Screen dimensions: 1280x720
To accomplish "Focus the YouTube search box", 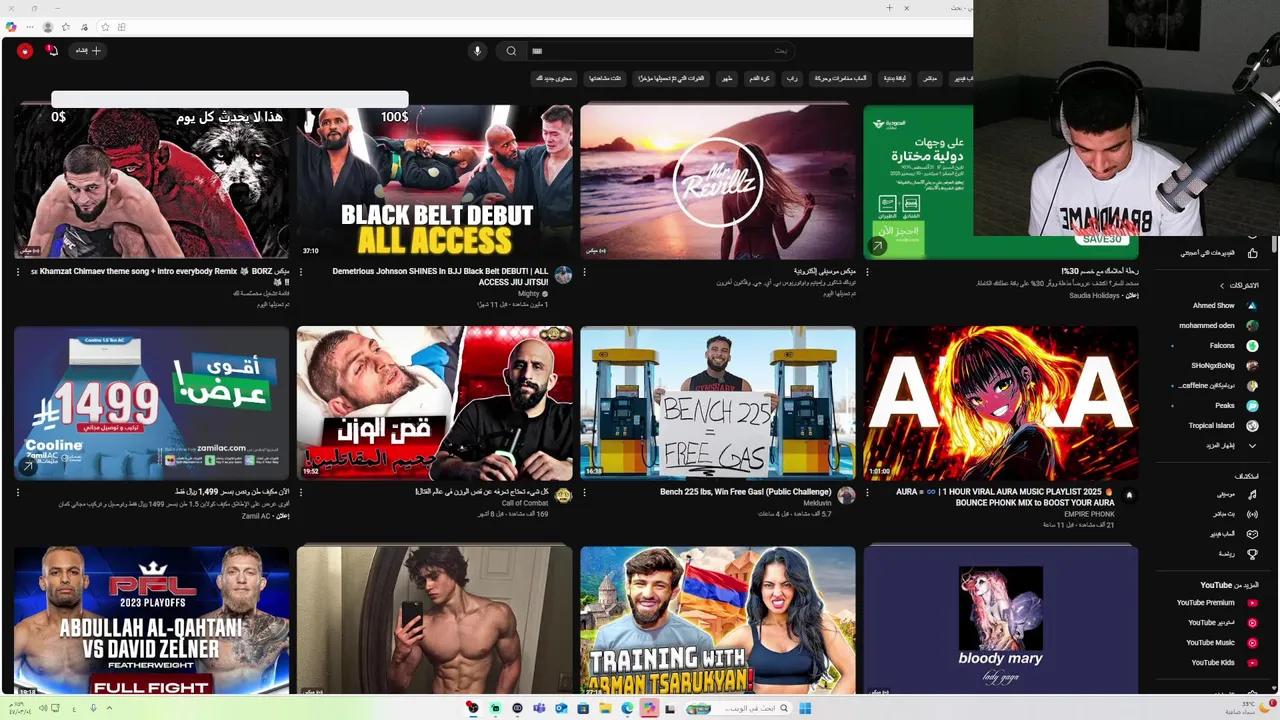I will (x=660, y=51).
